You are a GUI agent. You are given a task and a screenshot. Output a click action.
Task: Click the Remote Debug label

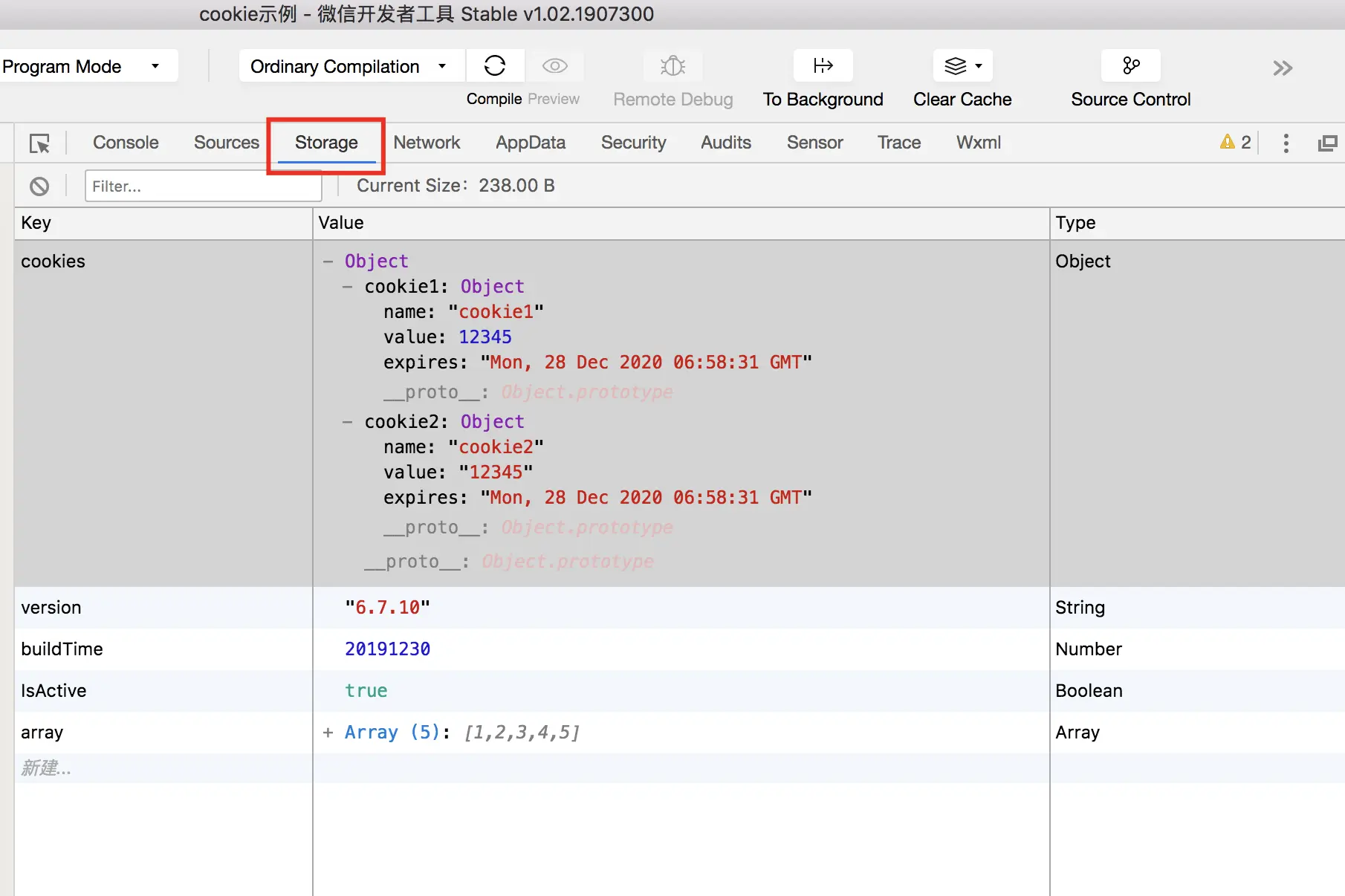coord(673,100)
